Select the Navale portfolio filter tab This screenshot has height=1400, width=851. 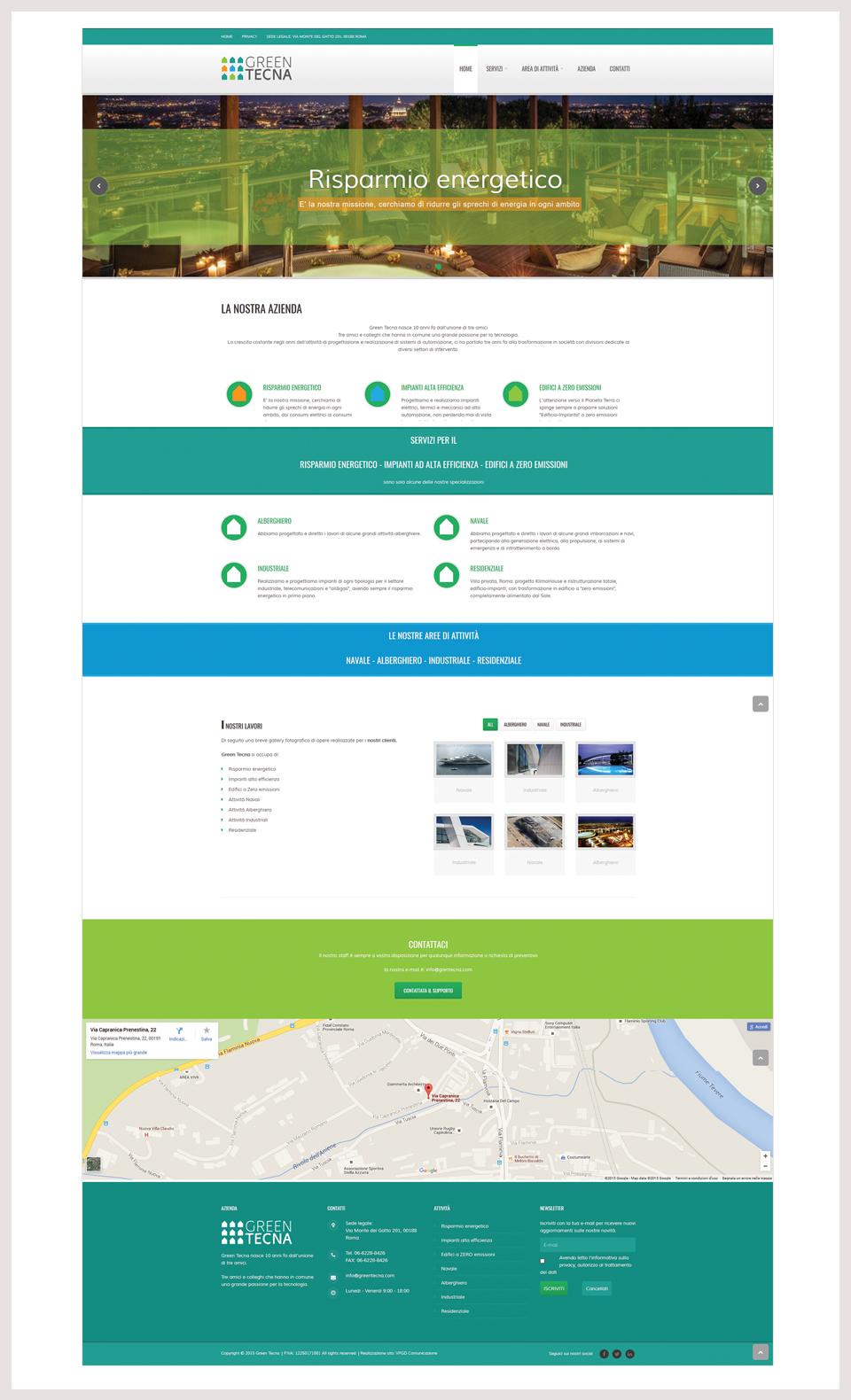click(543, 724)
